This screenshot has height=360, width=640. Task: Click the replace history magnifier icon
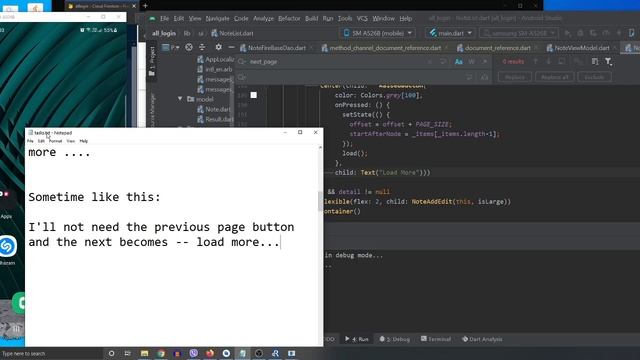tap(242, 77)
